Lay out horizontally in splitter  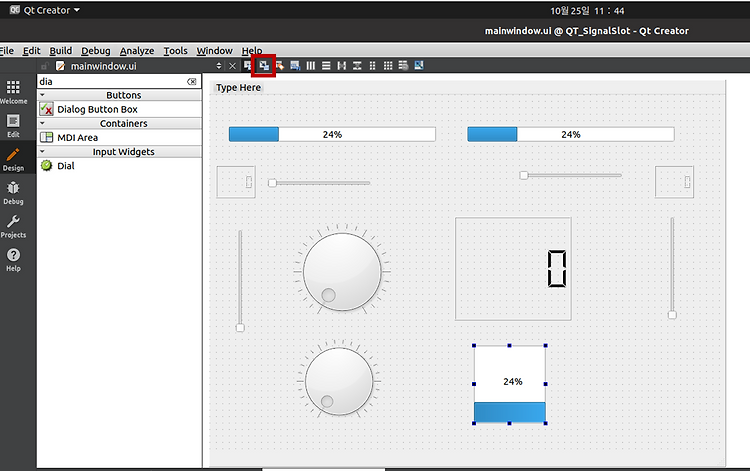click(342, 66)
